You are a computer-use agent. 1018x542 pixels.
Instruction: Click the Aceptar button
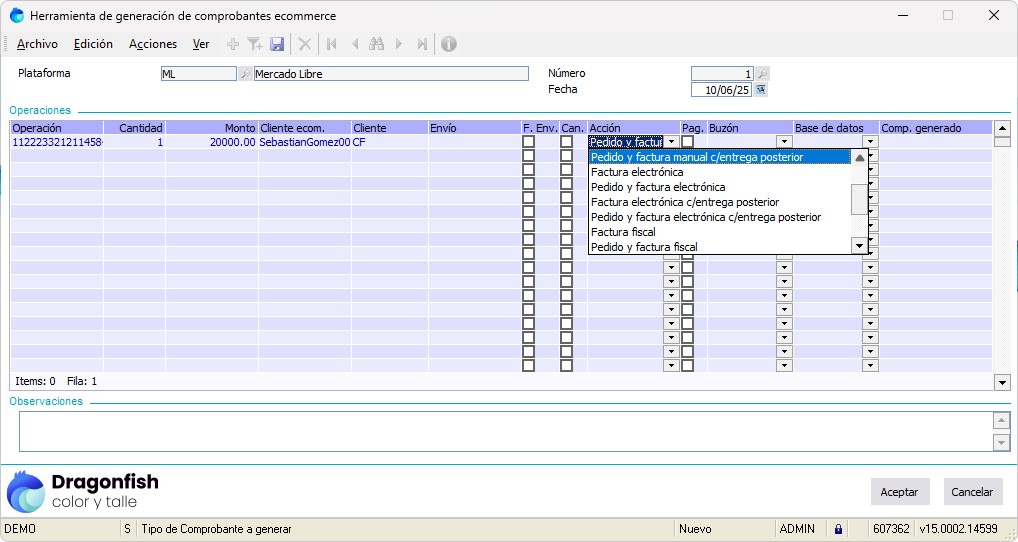899,492
